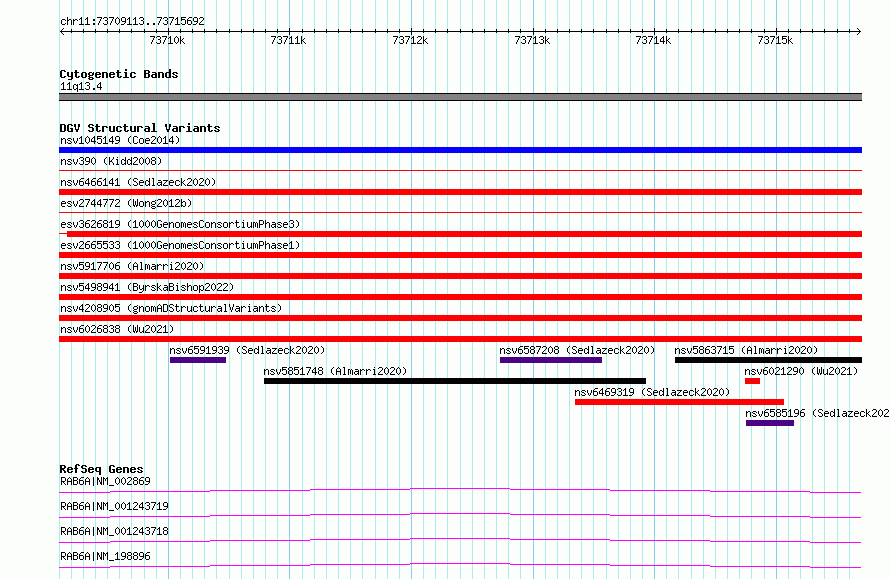Click the 73715k ruler tick label
890x579 pixels.
click(775, 40)
